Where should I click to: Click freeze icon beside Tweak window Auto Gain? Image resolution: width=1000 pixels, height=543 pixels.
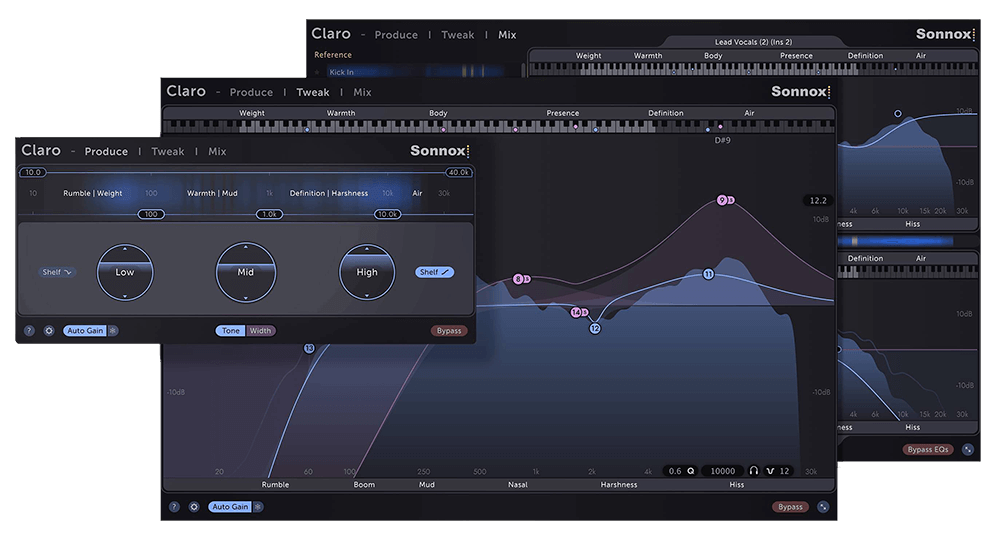(x=258, y=507)
